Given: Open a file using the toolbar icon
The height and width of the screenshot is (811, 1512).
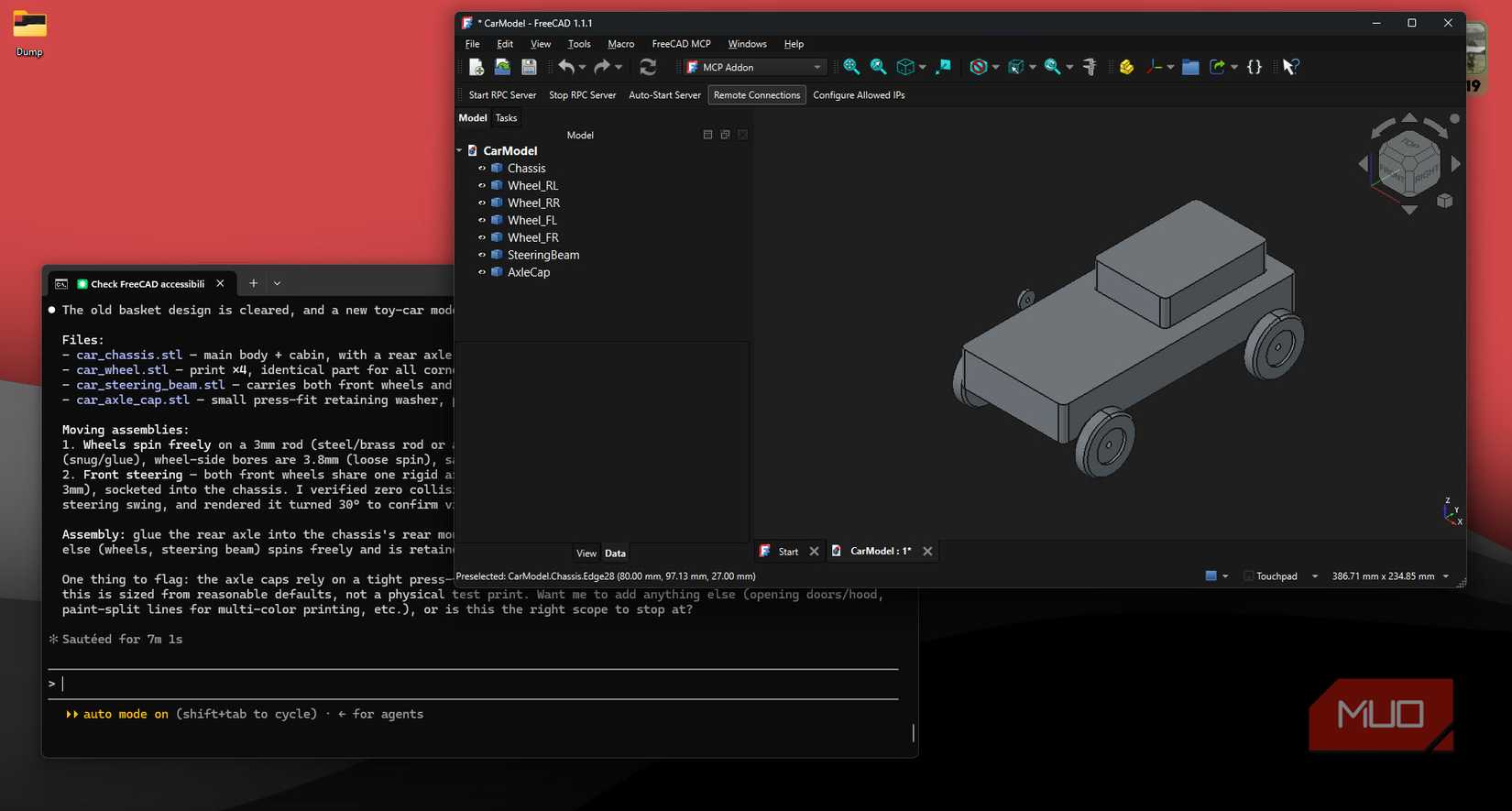Looking at the screenshot, I should pos(502,67).
